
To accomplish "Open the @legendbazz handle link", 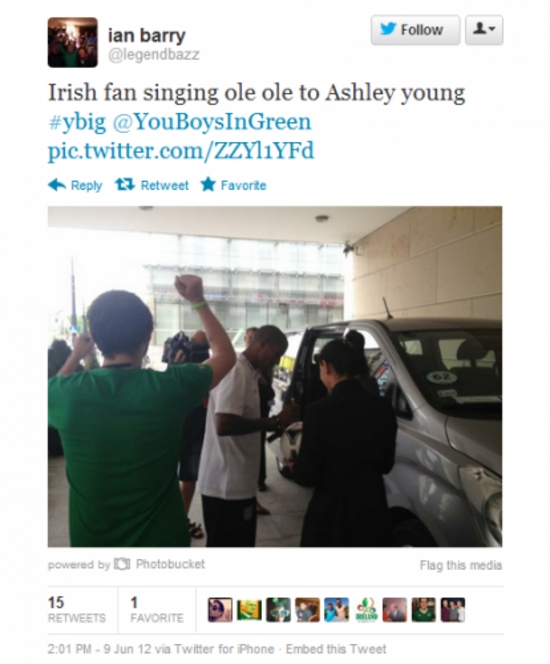I will [x=153, y=55].
